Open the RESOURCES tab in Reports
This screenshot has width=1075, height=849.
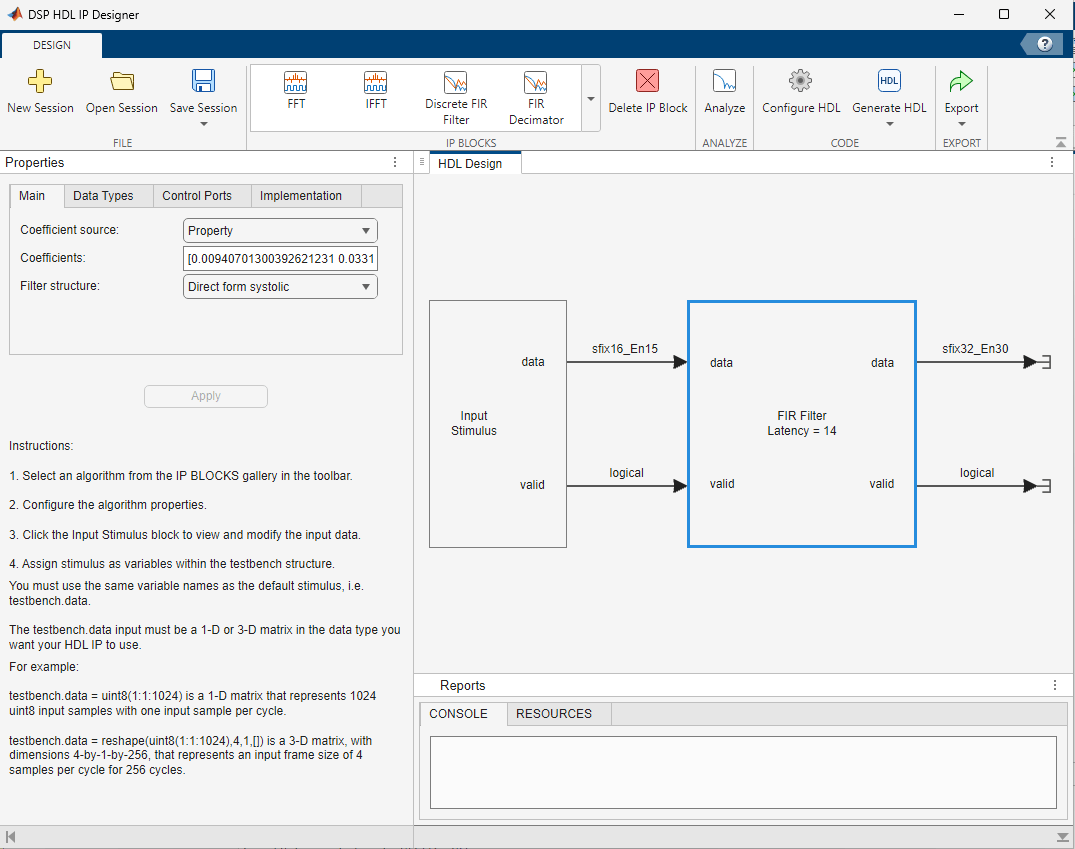(x=557, y=713)
